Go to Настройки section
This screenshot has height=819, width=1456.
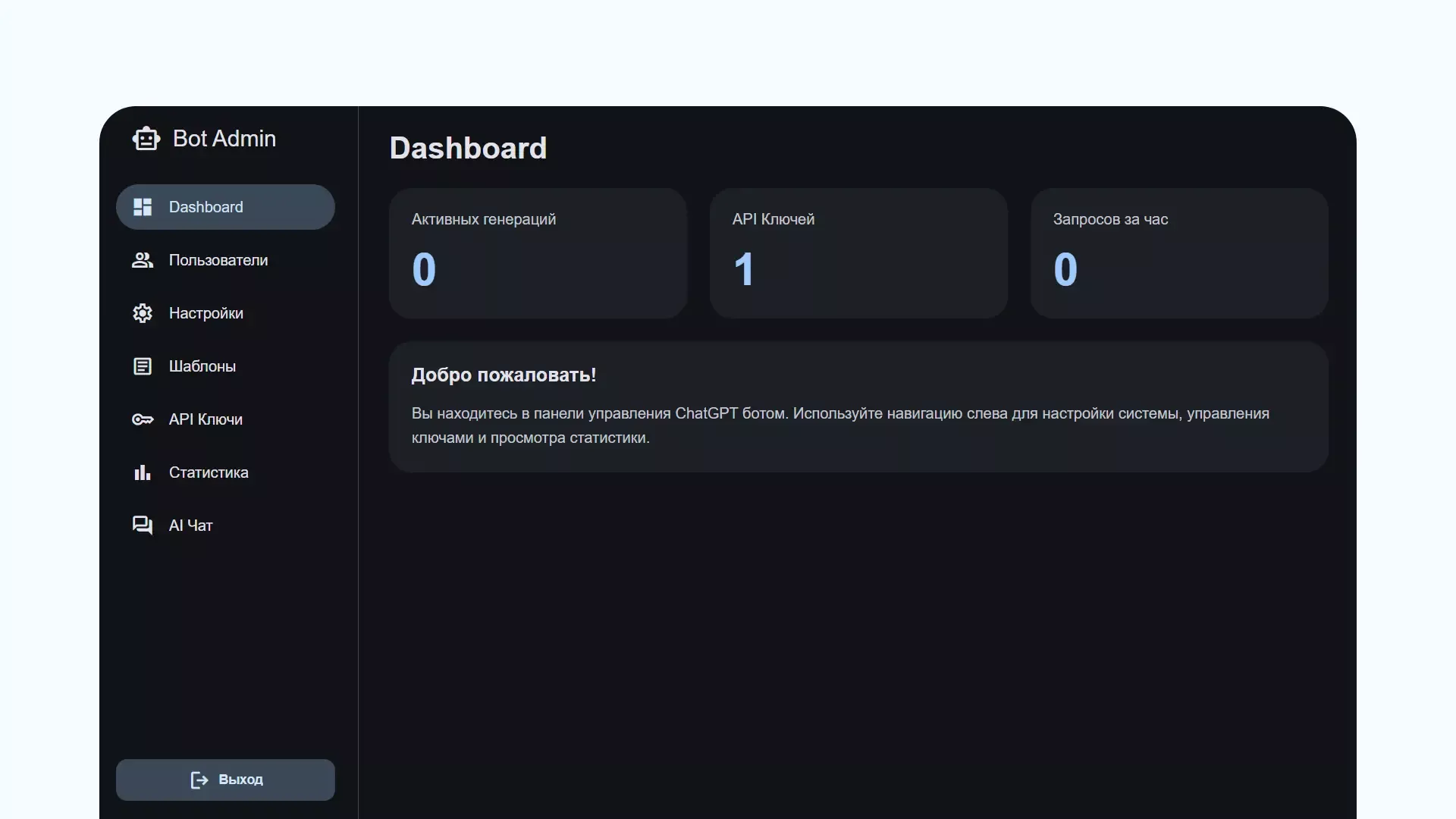(206, 313)
